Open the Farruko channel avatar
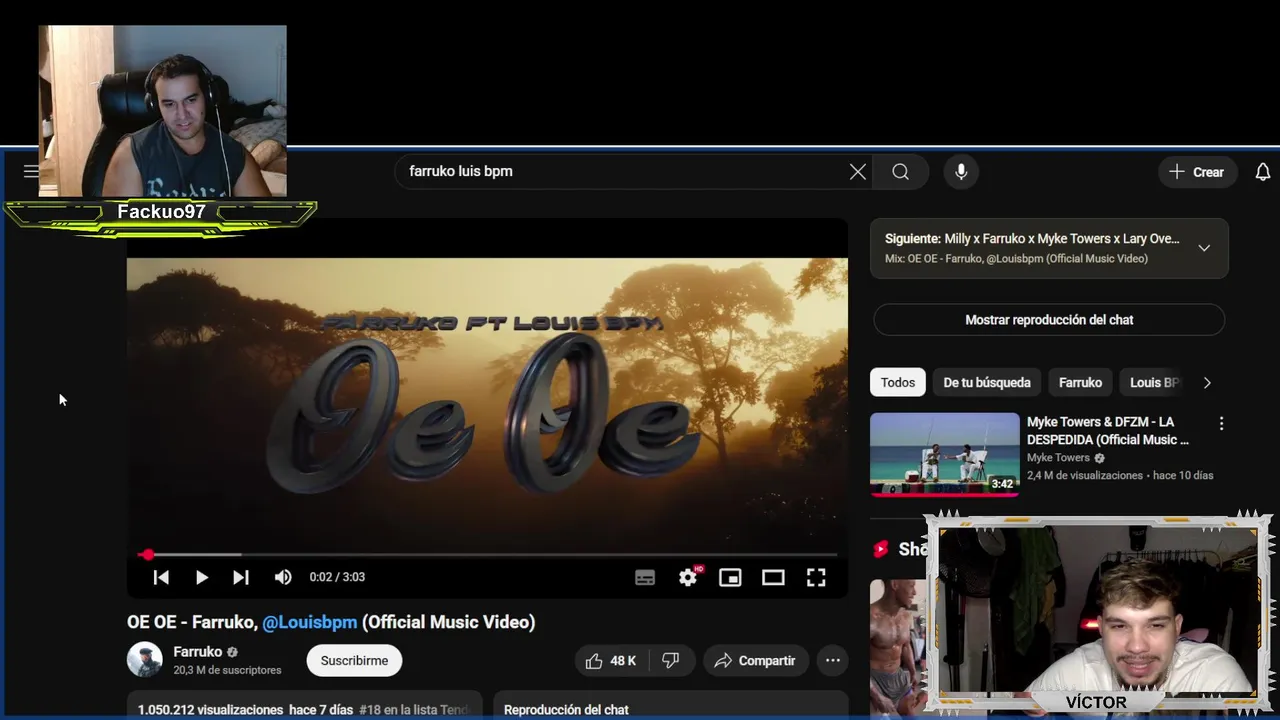This screenshot has width=1280, height=720. [144, 660]
